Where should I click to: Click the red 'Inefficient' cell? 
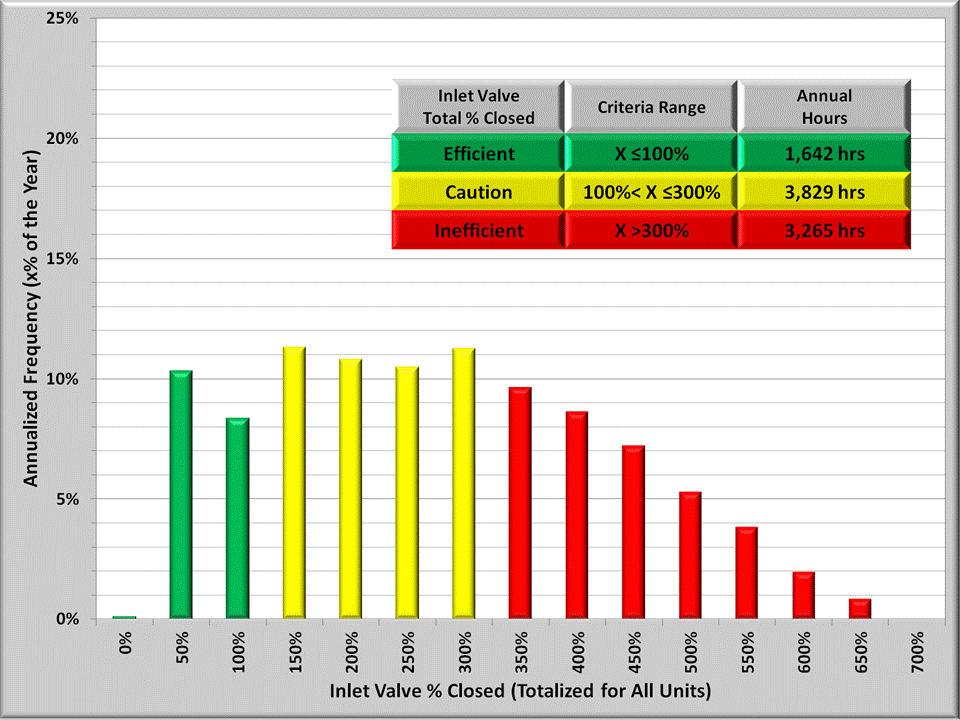pyautogui.click(x=478, y=230)
